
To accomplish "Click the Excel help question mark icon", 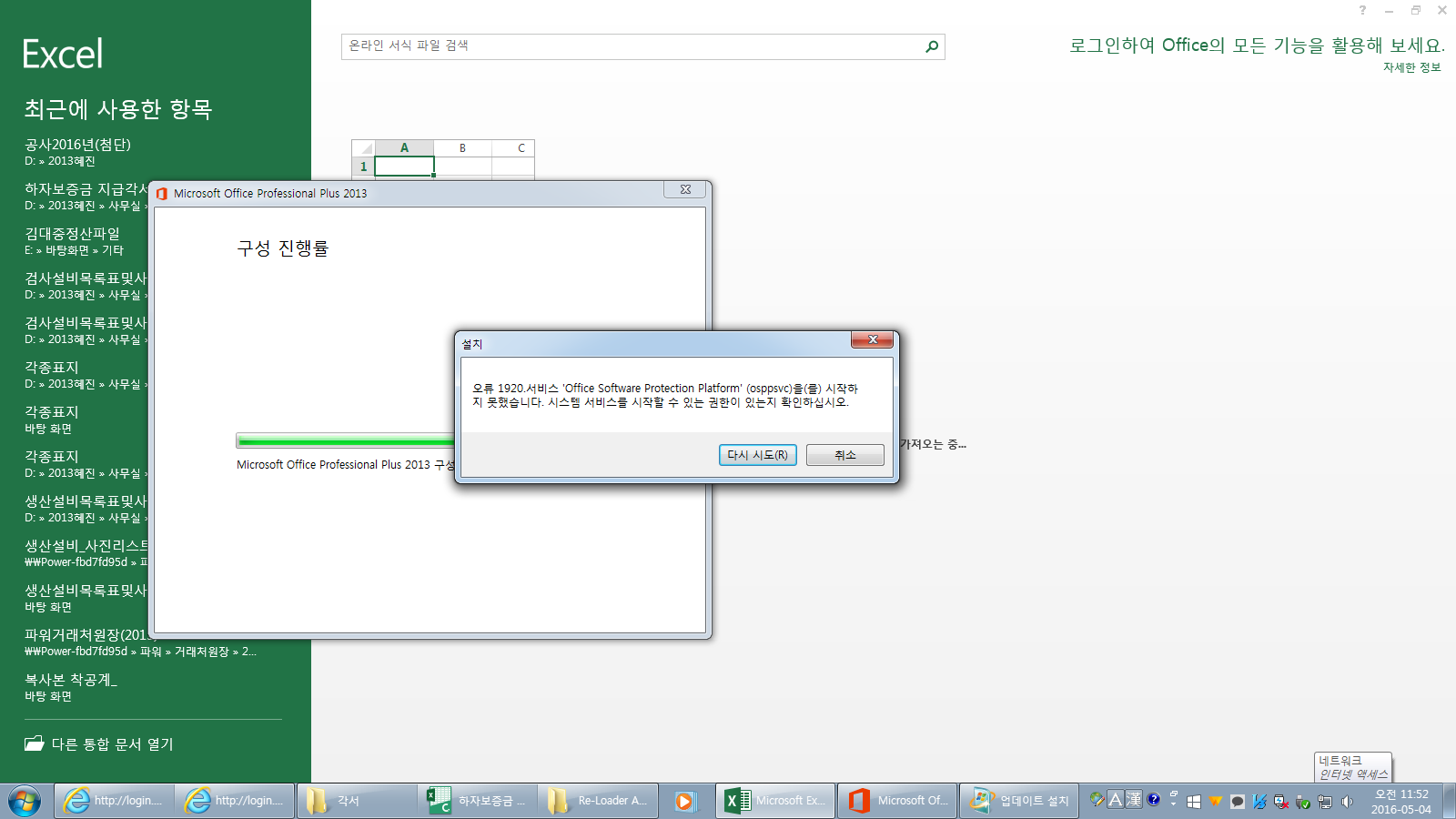I will click(1362, 10).
